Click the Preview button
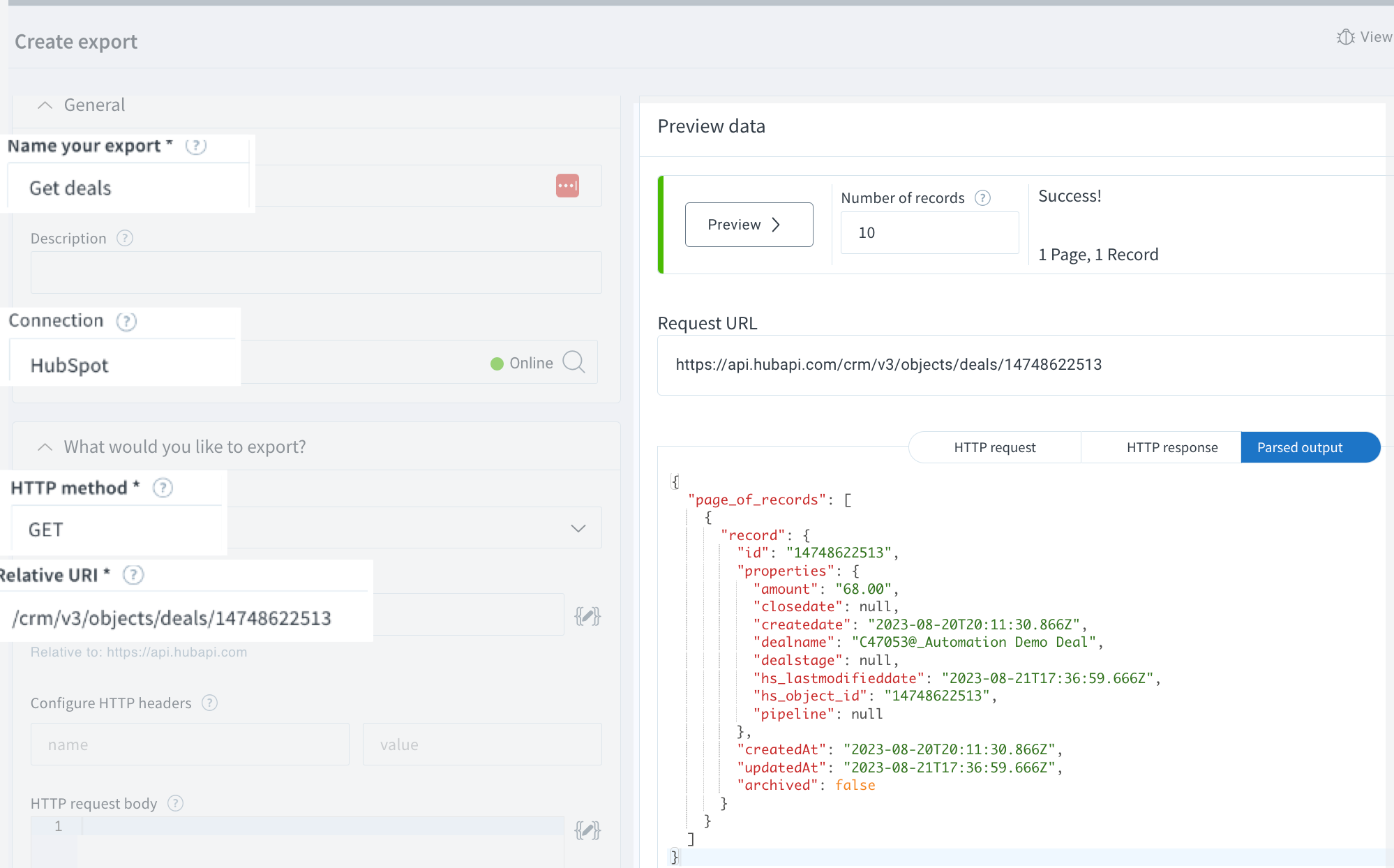The height and width of the screenshot is (868, 1394). point(749,225)
